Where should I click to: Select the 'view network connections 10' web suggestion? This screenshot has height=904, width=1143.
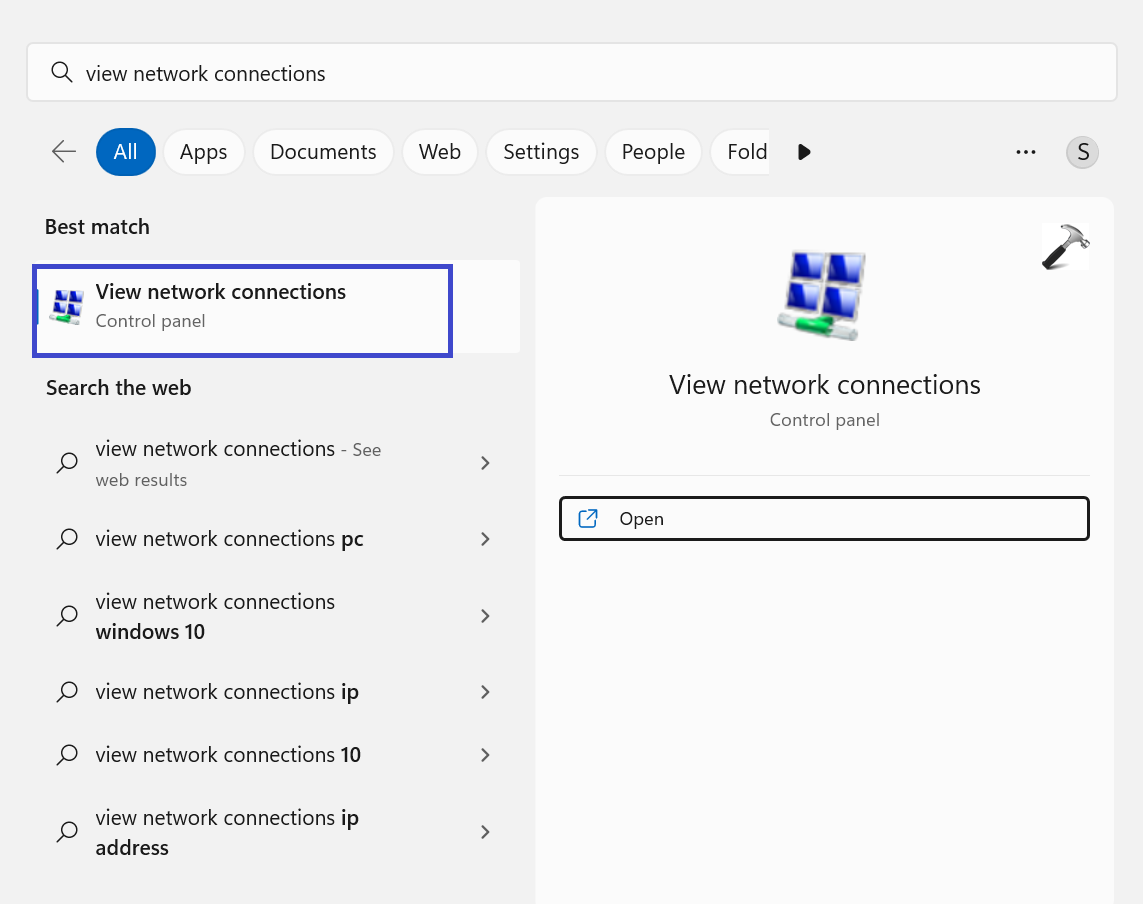pos(228,755)
